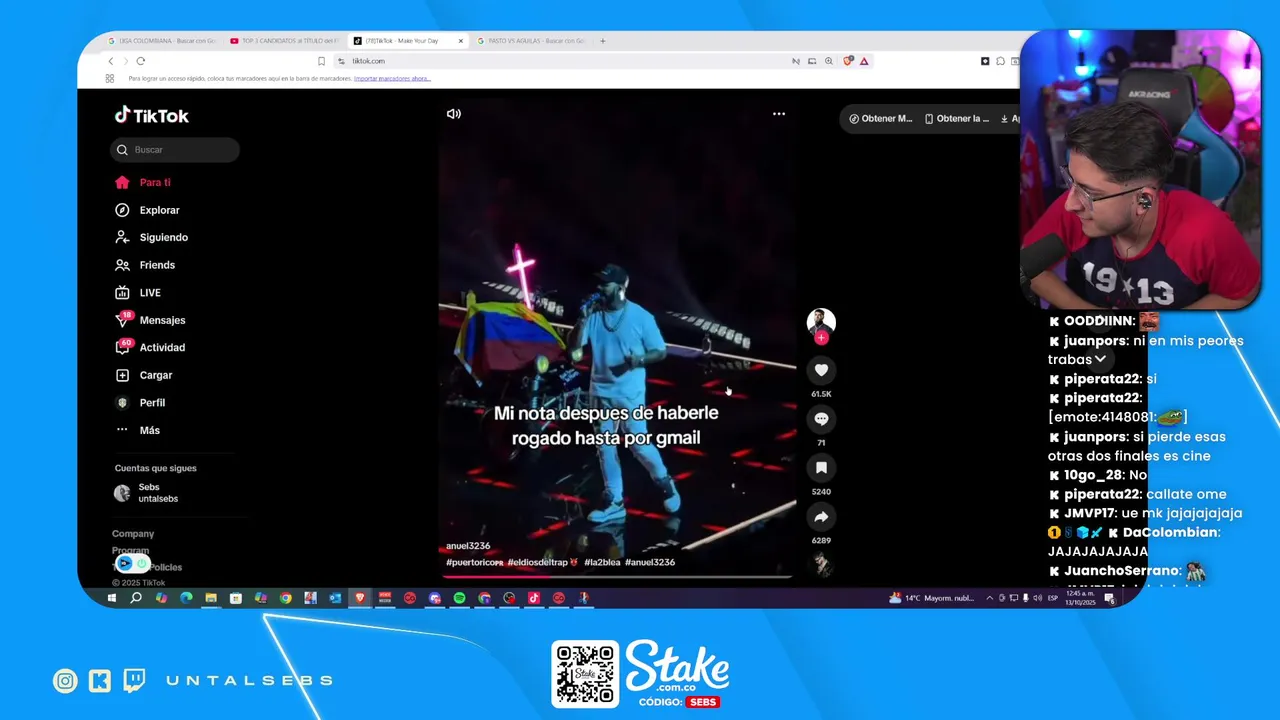Screen dimensions: 1280x720
Task: Go to the Para ti feed
Action: 143,182
